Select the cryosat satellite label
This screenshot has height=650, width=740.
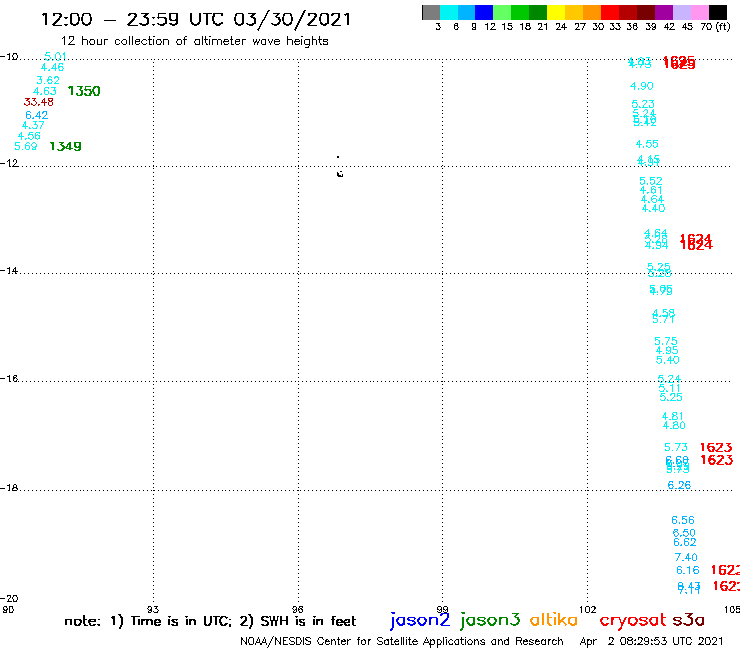point(632,621)
